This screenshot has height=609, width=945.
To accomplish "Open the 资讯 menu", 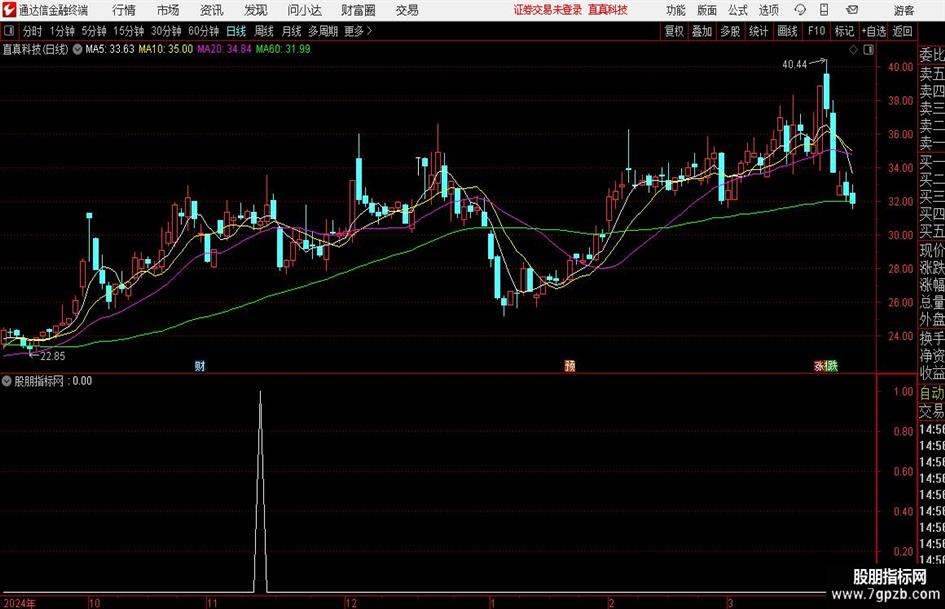I will click(x=212, y=10).
